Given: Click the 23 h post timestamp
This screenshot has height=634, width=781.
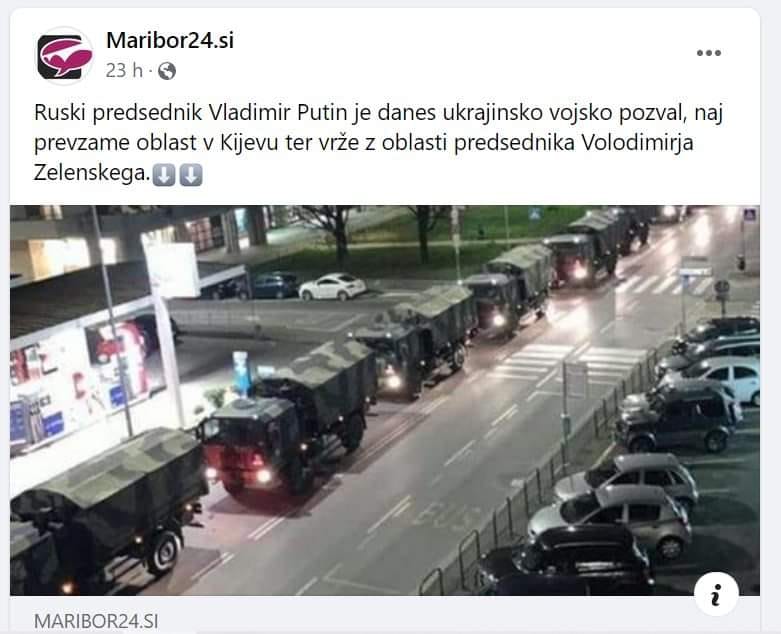Looking at the screenshot, I should [124, 71].
